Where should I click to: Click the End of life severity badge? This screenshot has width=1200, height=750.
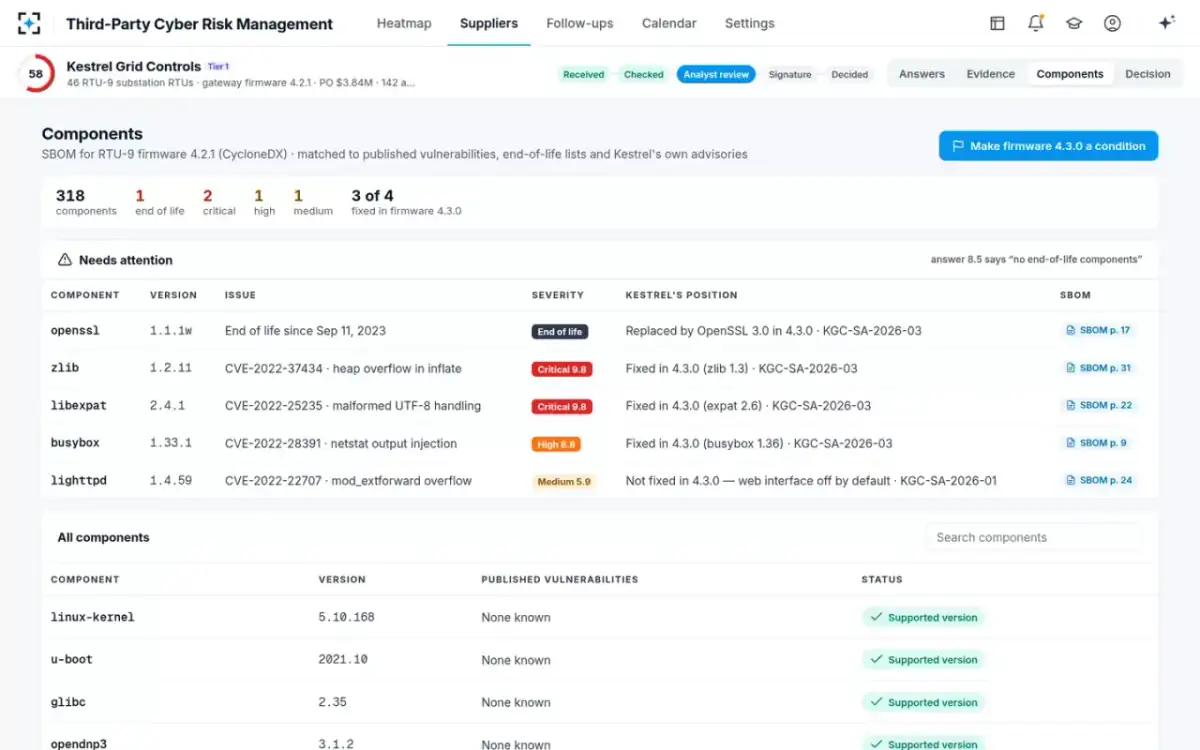[x=560, y=331]
